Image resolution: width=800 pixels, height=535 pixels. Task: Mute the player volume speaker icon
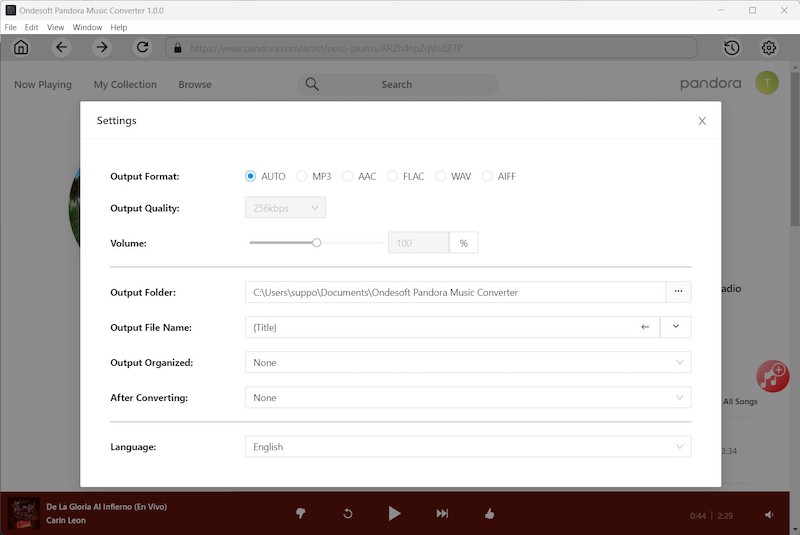point(769,515)
